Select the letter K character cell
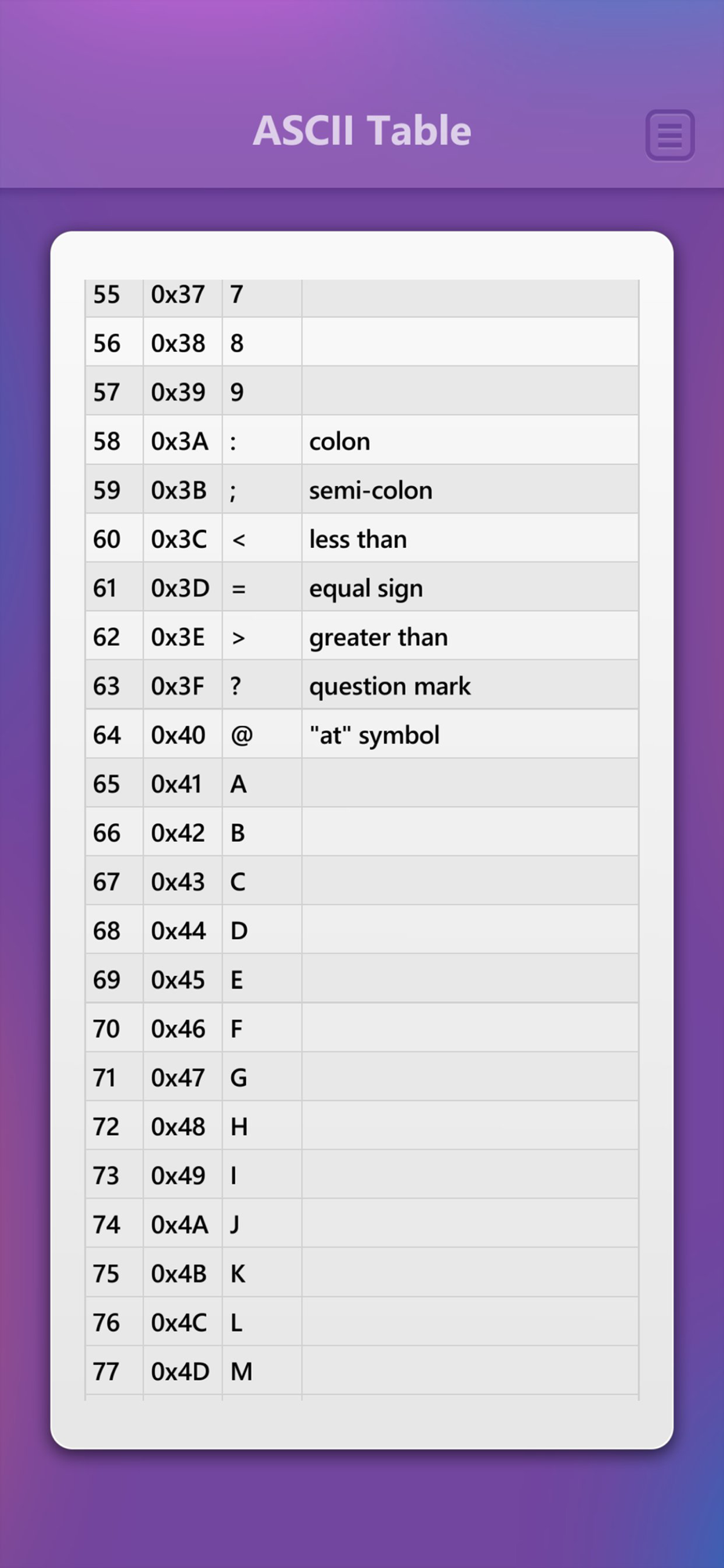The width and height of the screenshot is (724, 1568). [262, 1274]
